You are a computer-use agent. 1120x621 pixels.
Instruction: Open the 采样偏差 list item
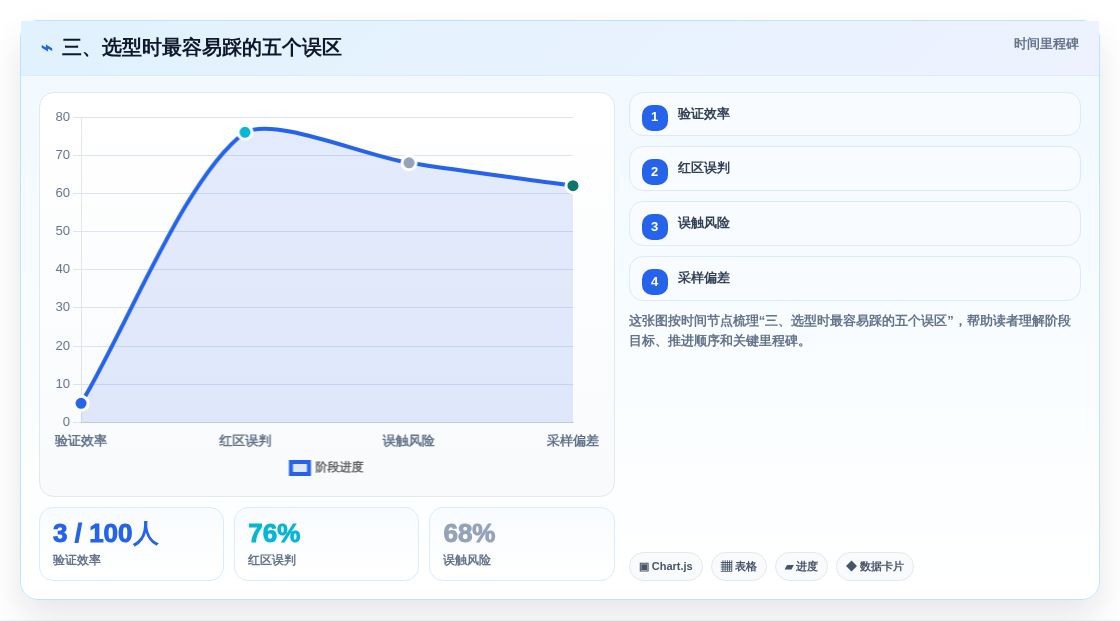point(854,279)
